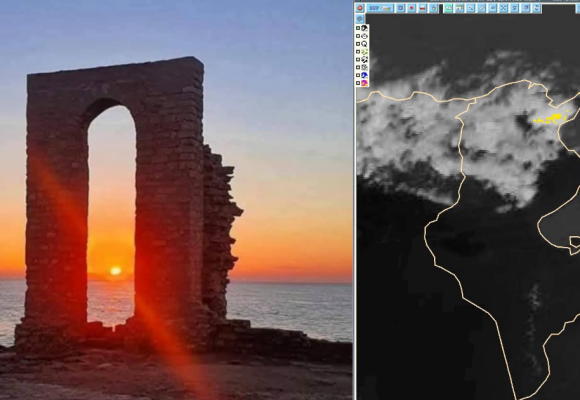
Task: Enable checkbox beside the magenta globe layer
Action: (x=358, y=83)
